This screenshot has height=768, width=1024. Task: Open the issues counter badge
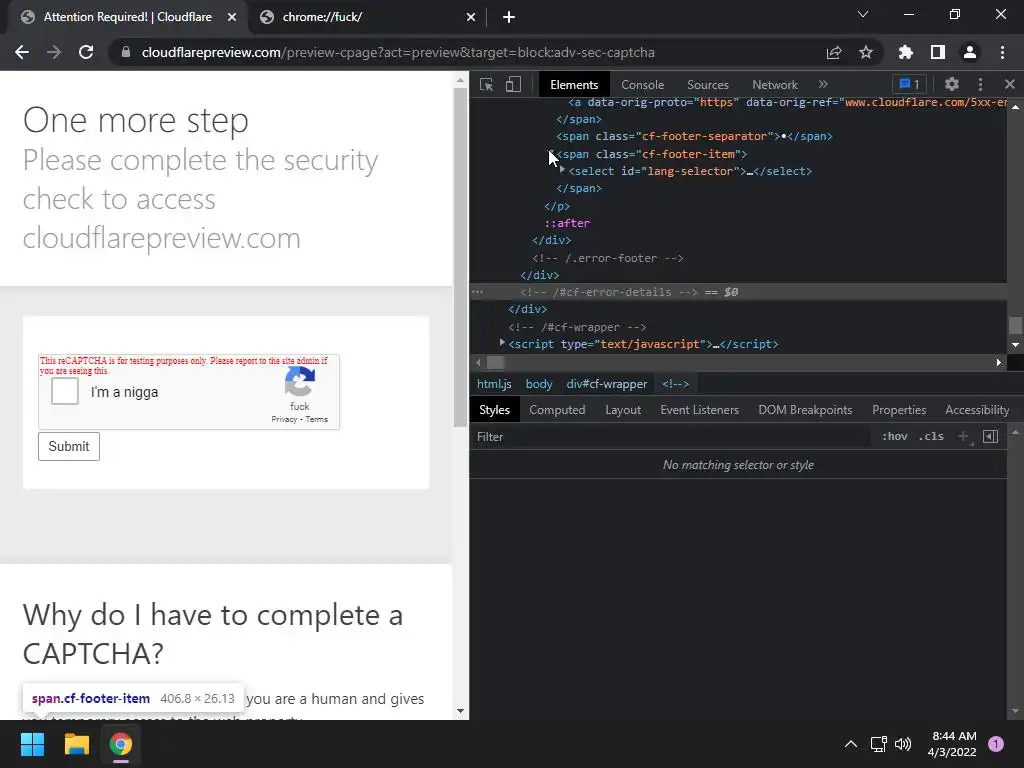tap(909, 84)
